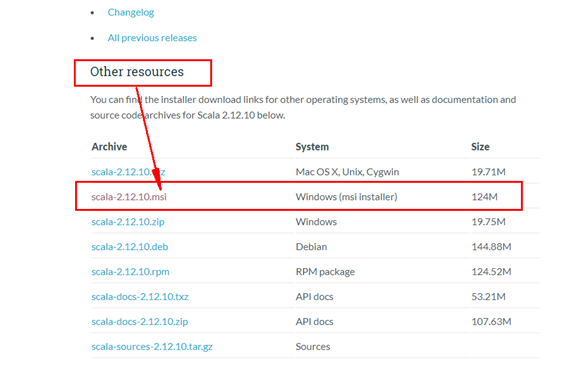574x378 pixels.
Task: Click the RPM package cell
Action: (325, 272)
